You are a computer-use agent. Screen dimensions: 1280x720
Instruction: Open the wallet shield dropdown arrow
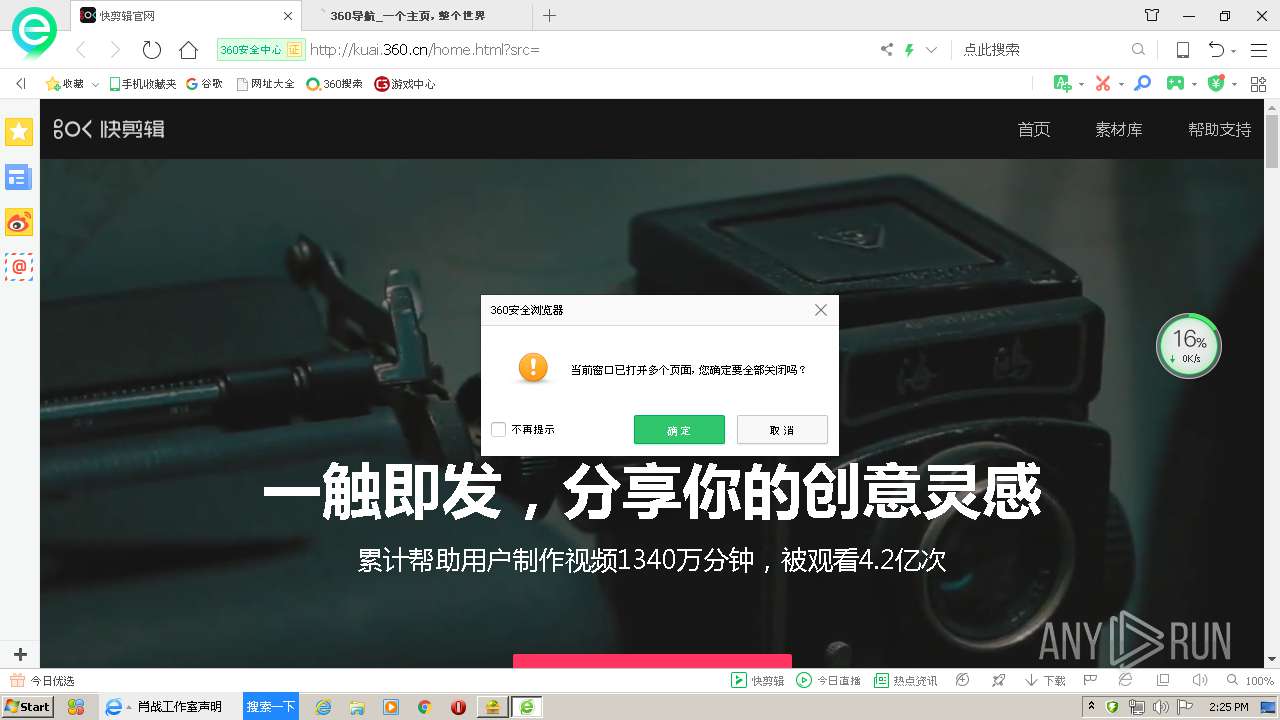pyautogui.click(x=1234, y=85)
